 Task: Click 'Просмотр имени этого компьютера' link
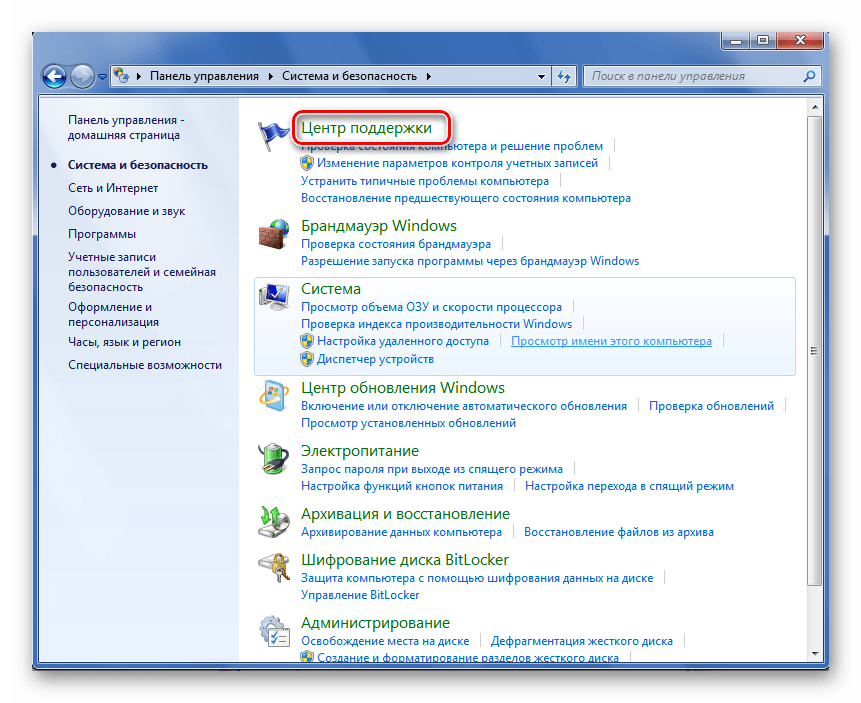point(611,341)
